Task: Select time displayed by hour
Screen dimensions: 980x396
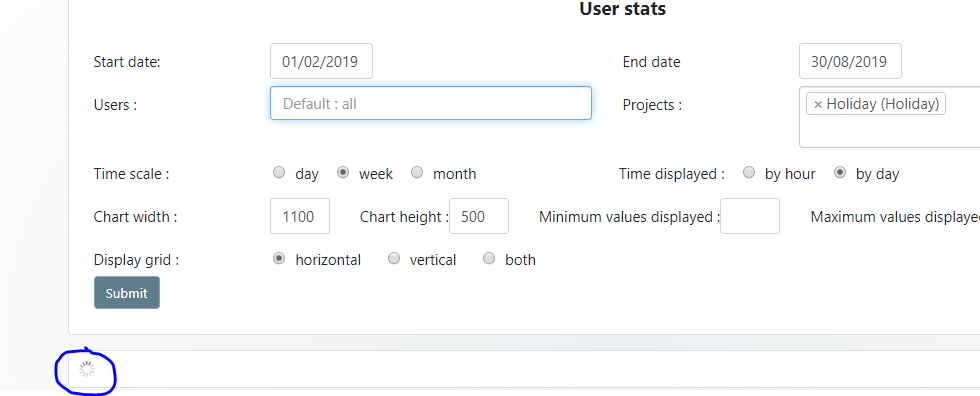Action: 749,173
